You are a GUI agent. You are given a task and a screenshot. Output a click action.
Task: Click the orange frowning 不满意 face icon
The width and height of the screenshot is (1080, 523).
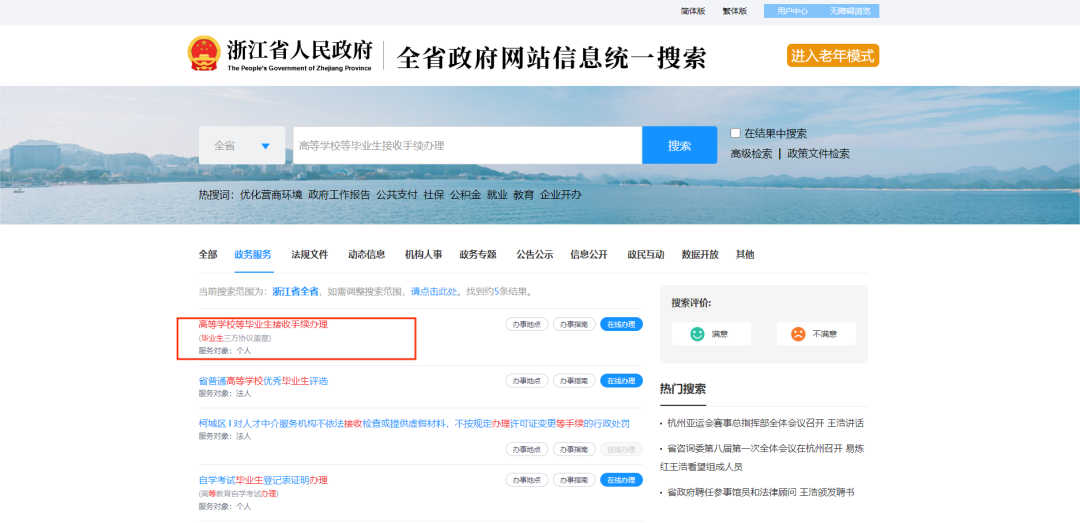(x=798, y=334)
